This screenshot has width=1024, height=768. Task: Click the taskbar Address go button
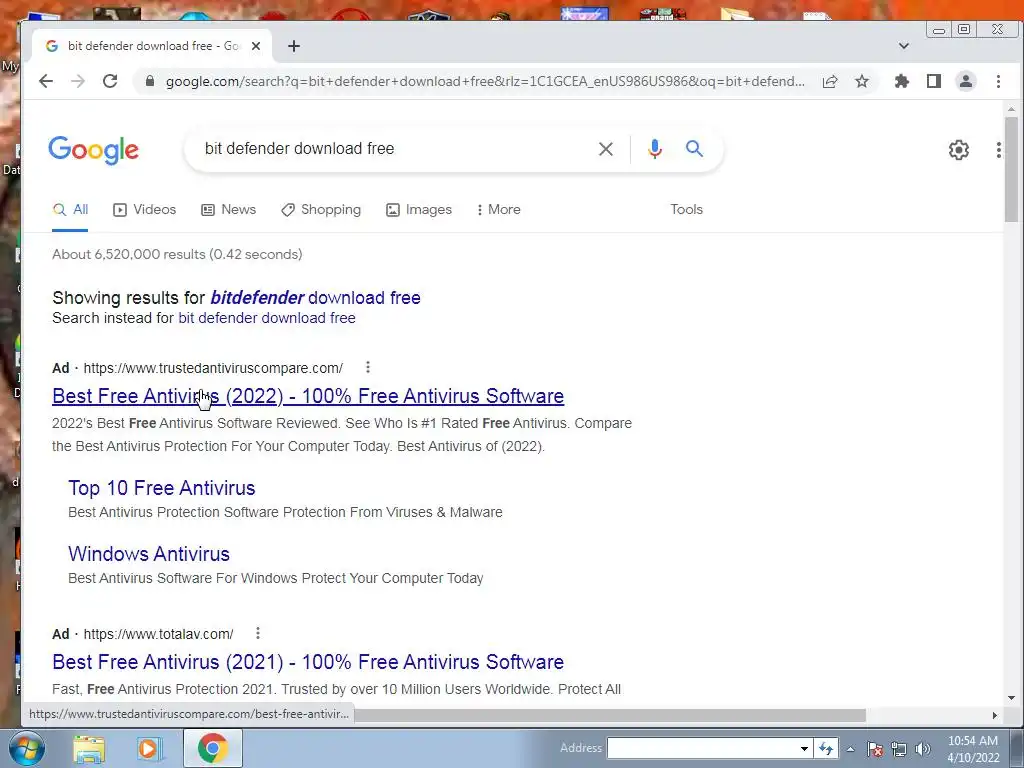pos(825,748)
